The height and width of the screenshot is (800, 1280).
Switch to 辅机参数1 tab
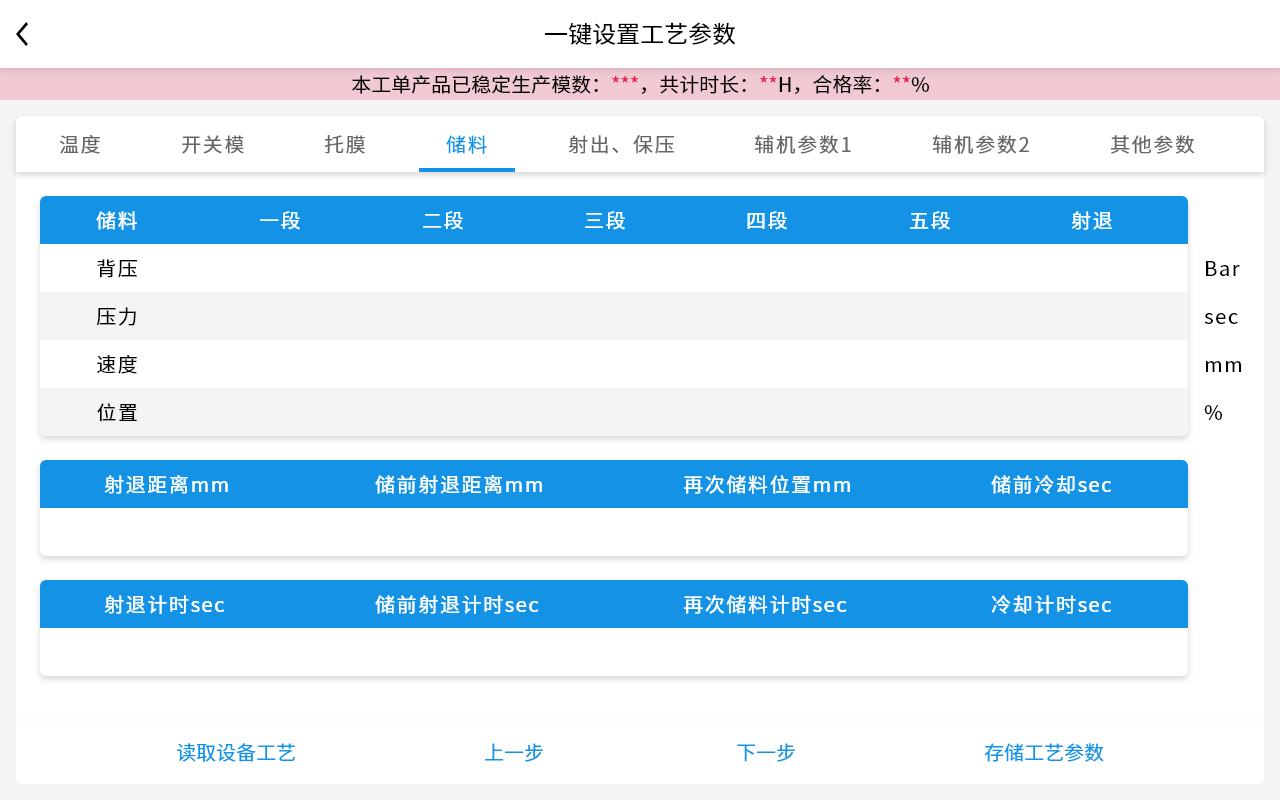[x=803, y=144]
